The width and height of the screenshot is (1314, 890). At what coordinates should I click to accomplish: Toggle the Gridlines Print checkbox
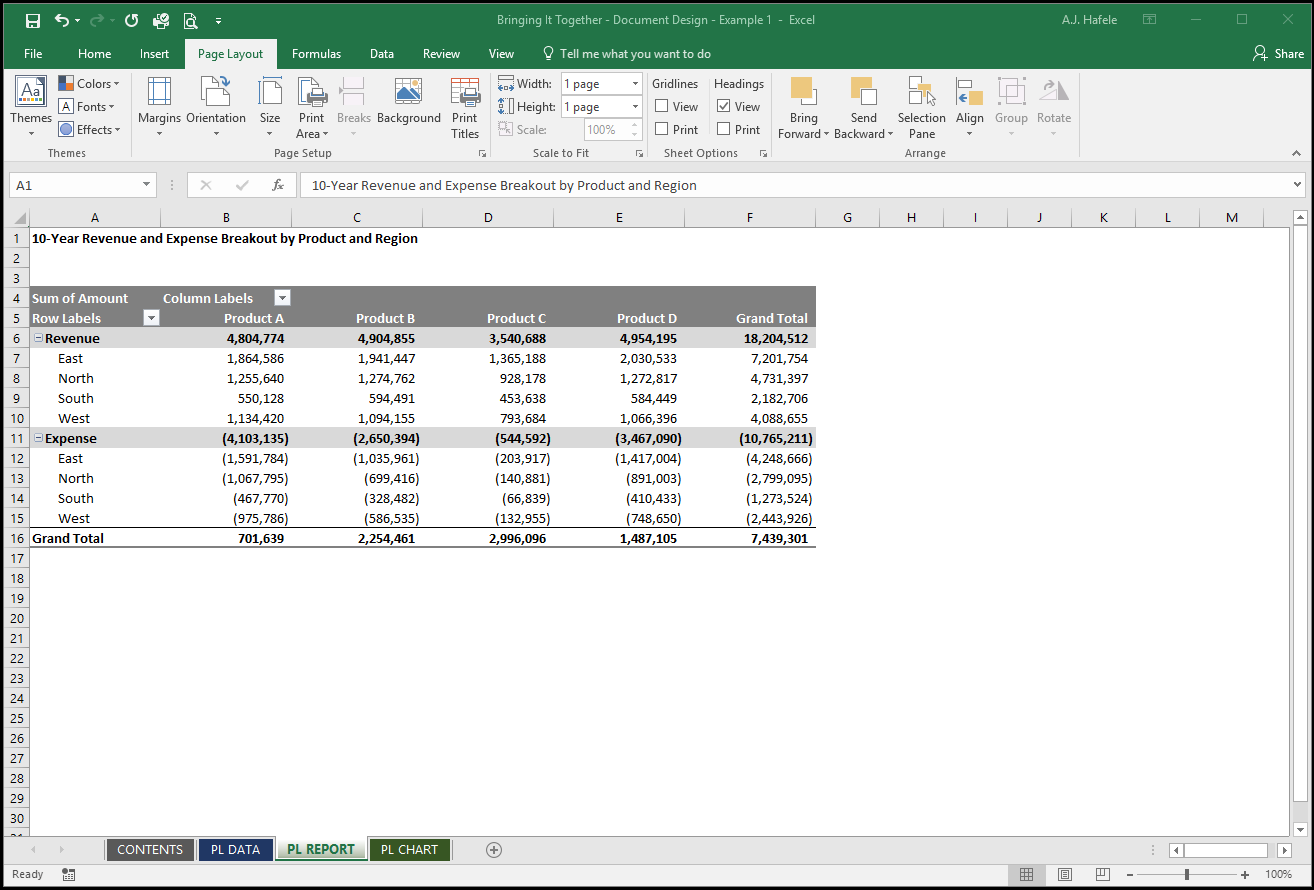(662, 129)
